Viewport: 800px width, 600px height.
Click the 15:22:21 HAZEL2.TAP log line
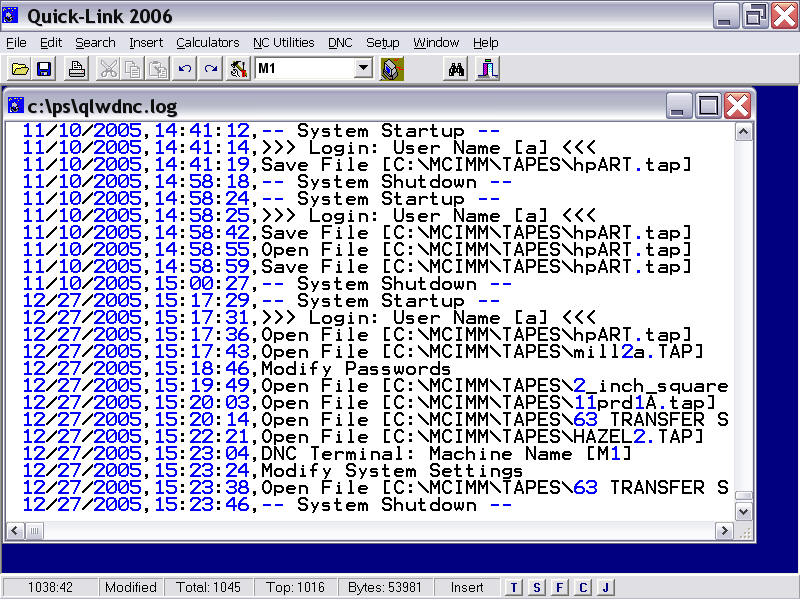coord(363,436)
